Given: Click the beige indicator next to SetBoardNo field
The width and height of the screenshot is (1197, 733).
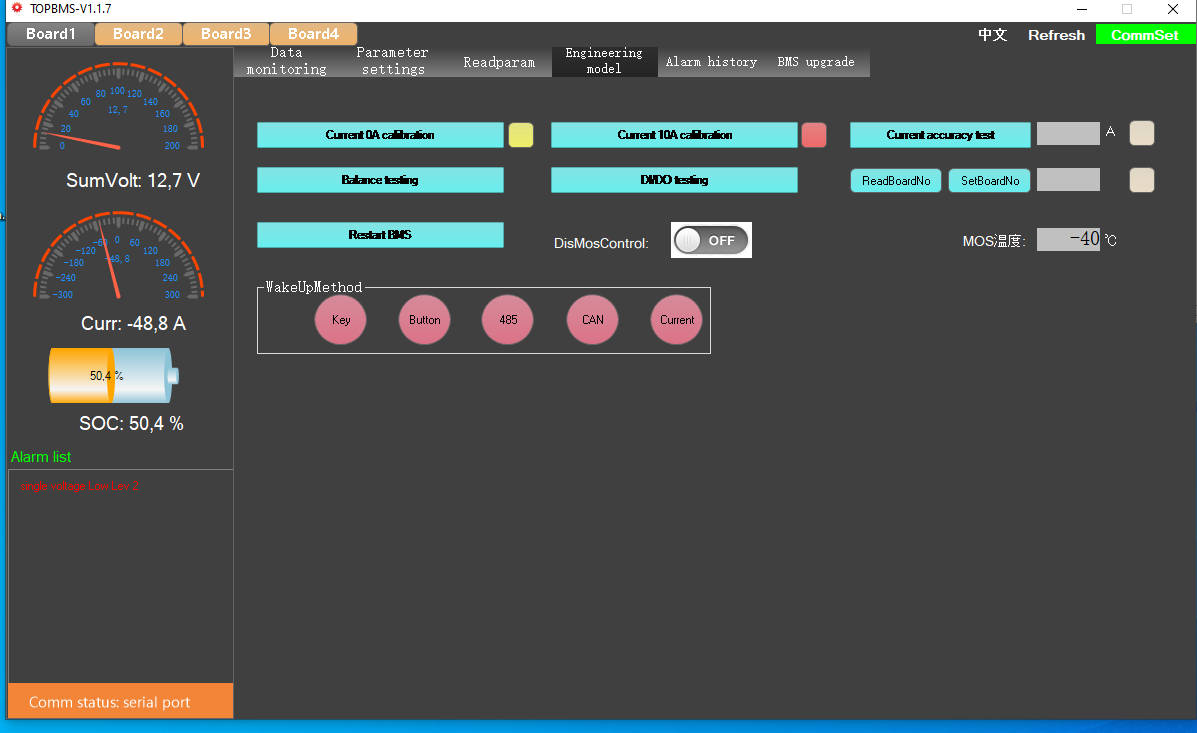Looking at the screenshot, I should point(1142,180).
